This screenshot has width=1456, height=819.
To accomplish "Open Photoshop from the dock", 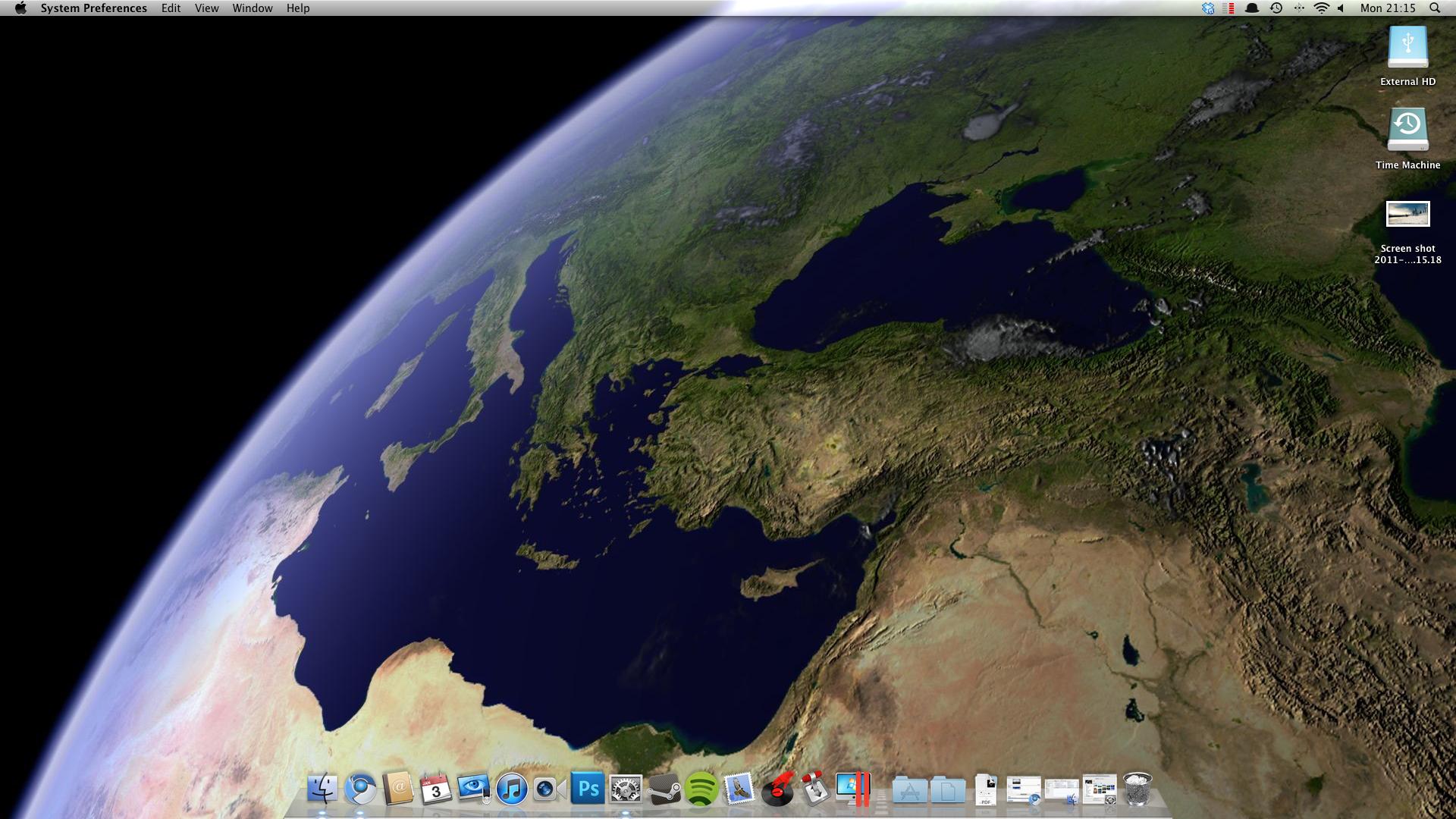I will click(588, 789).
